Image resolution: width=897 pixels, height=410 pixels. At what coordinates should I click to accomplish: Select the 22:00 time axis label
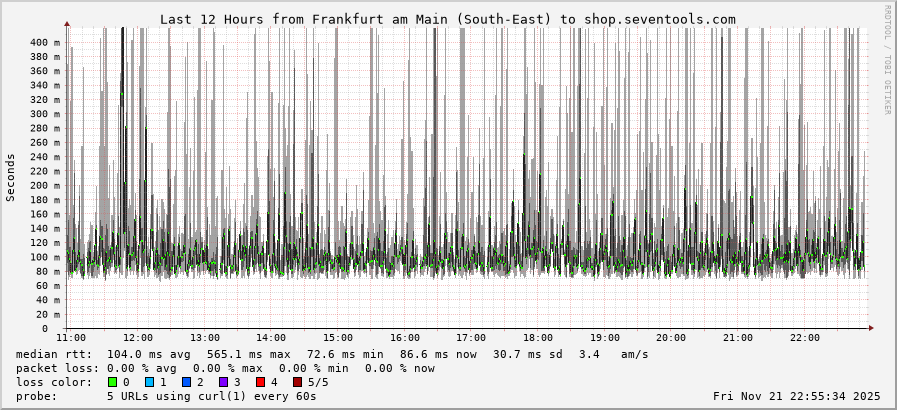[804, 338]
